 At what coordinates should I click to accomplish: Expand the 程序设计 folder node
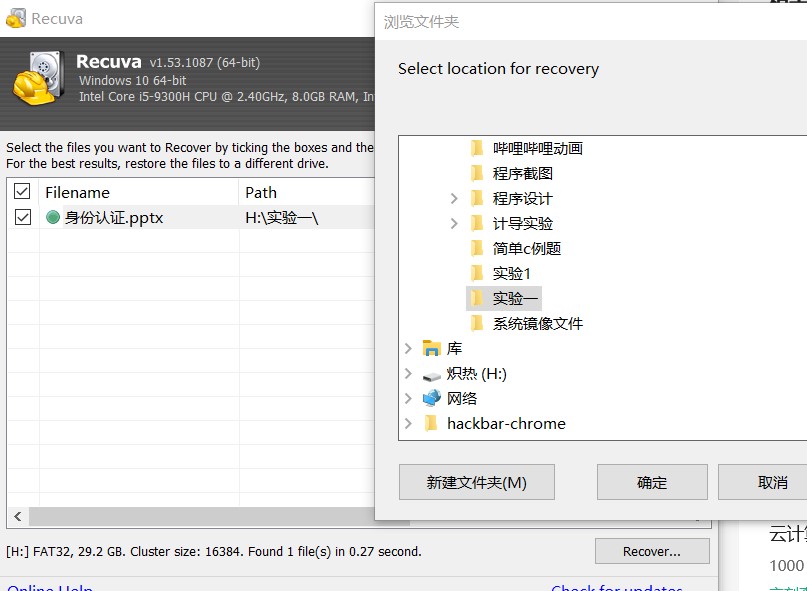(x=454, y=198)
